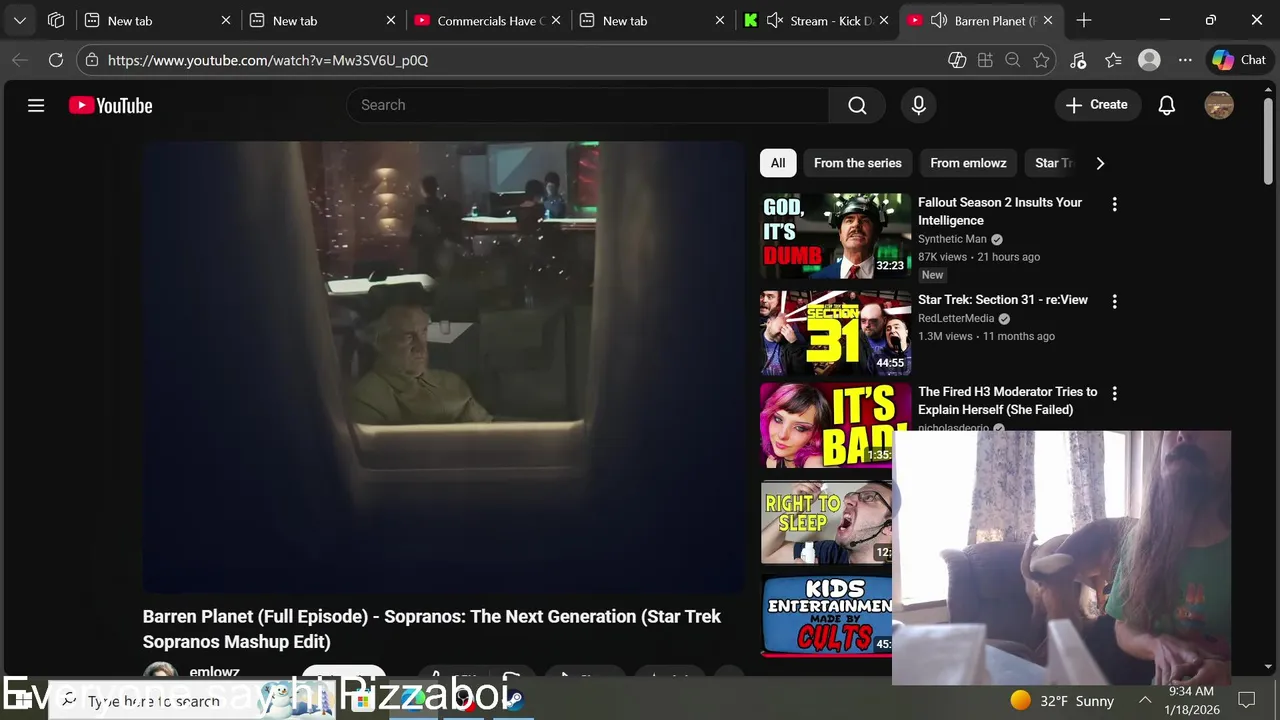
Task: Open the YouTube hamburger guide menu
Action: click(36, 105)
